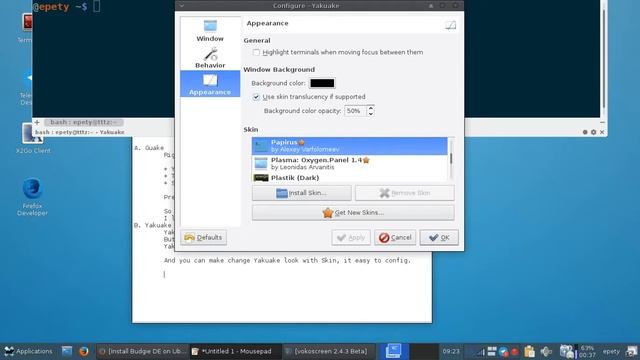Click the Papirus skin preview thumbnail

pyautogui.click(x=261, y=146)
